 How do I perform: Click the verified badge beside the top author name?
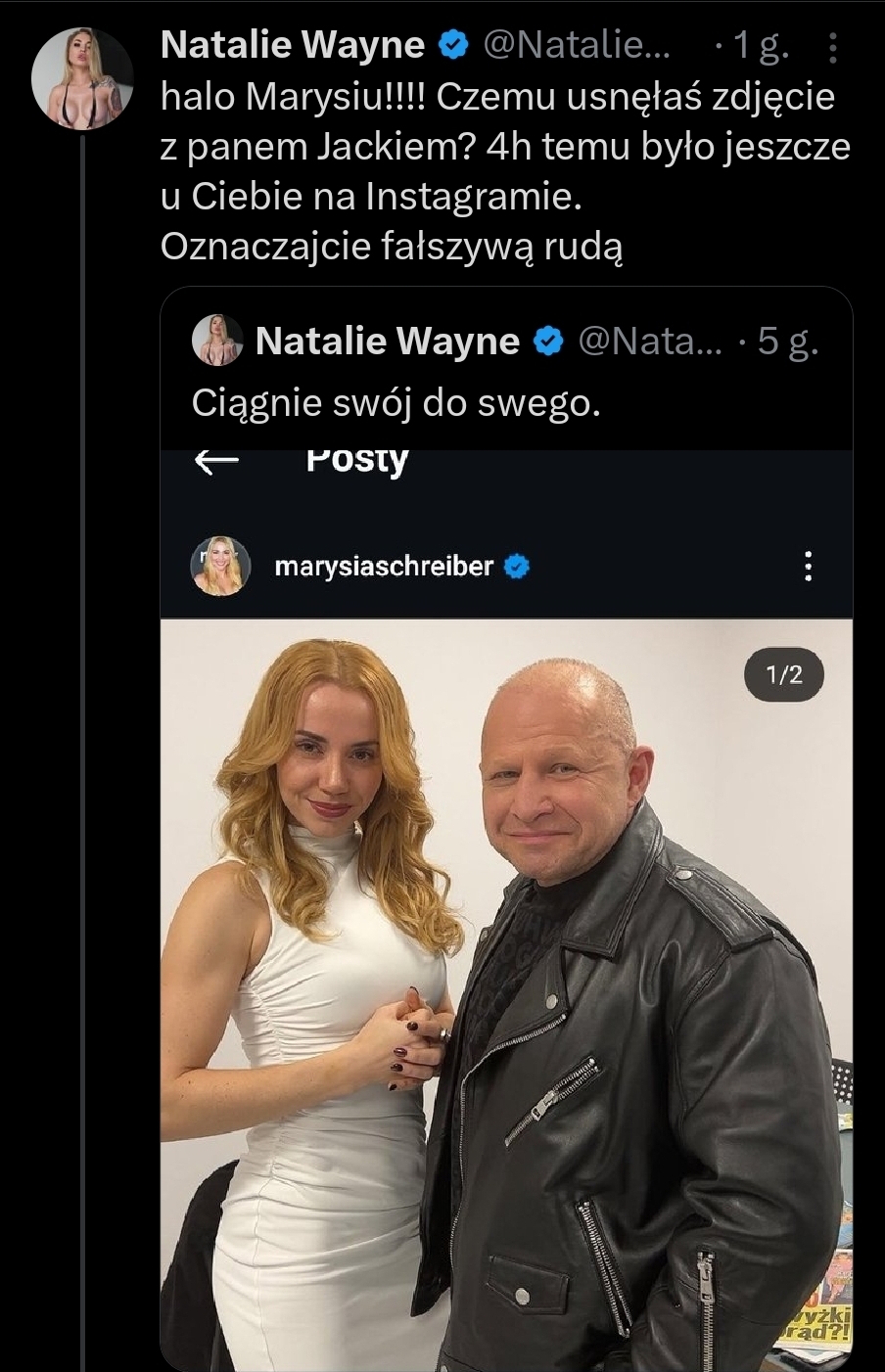[x=452, y=45]
